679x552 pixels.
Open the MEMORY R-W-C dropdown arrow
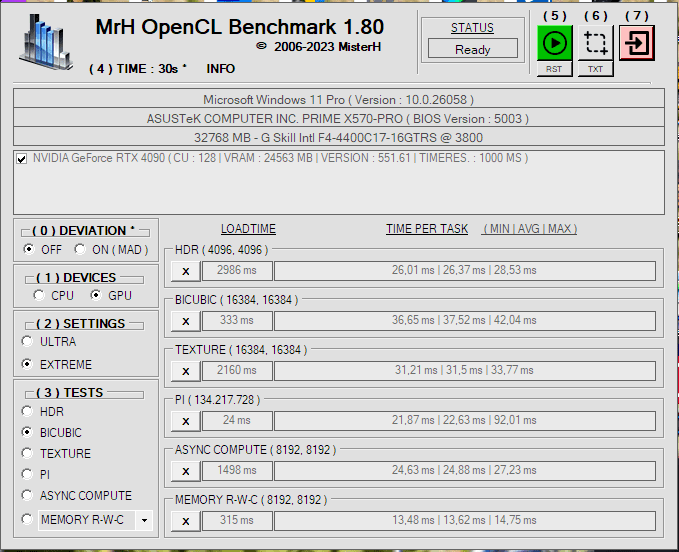(144, 520)
